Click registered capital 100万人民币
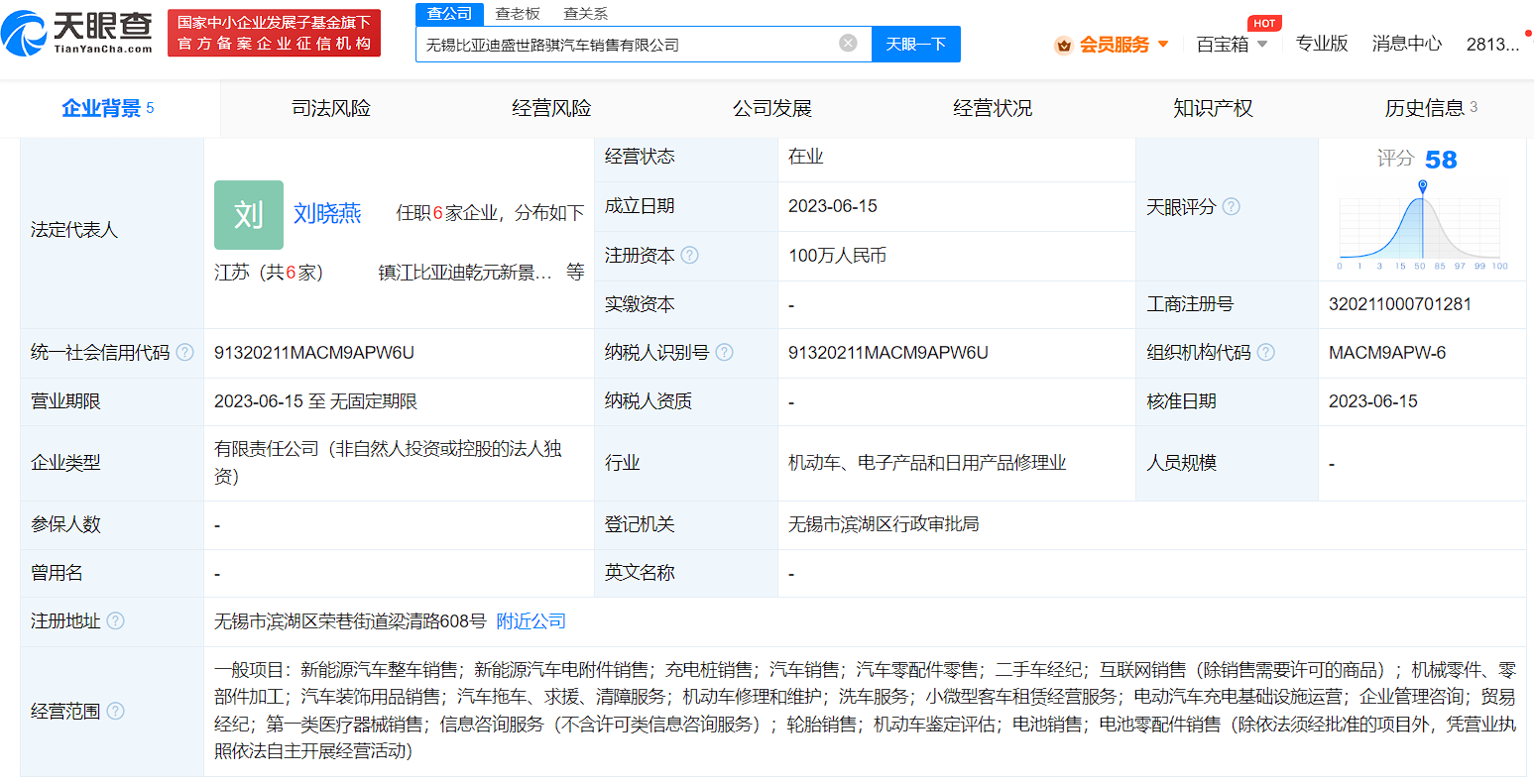Viewport: 1534px width, 784px height. 837,255
